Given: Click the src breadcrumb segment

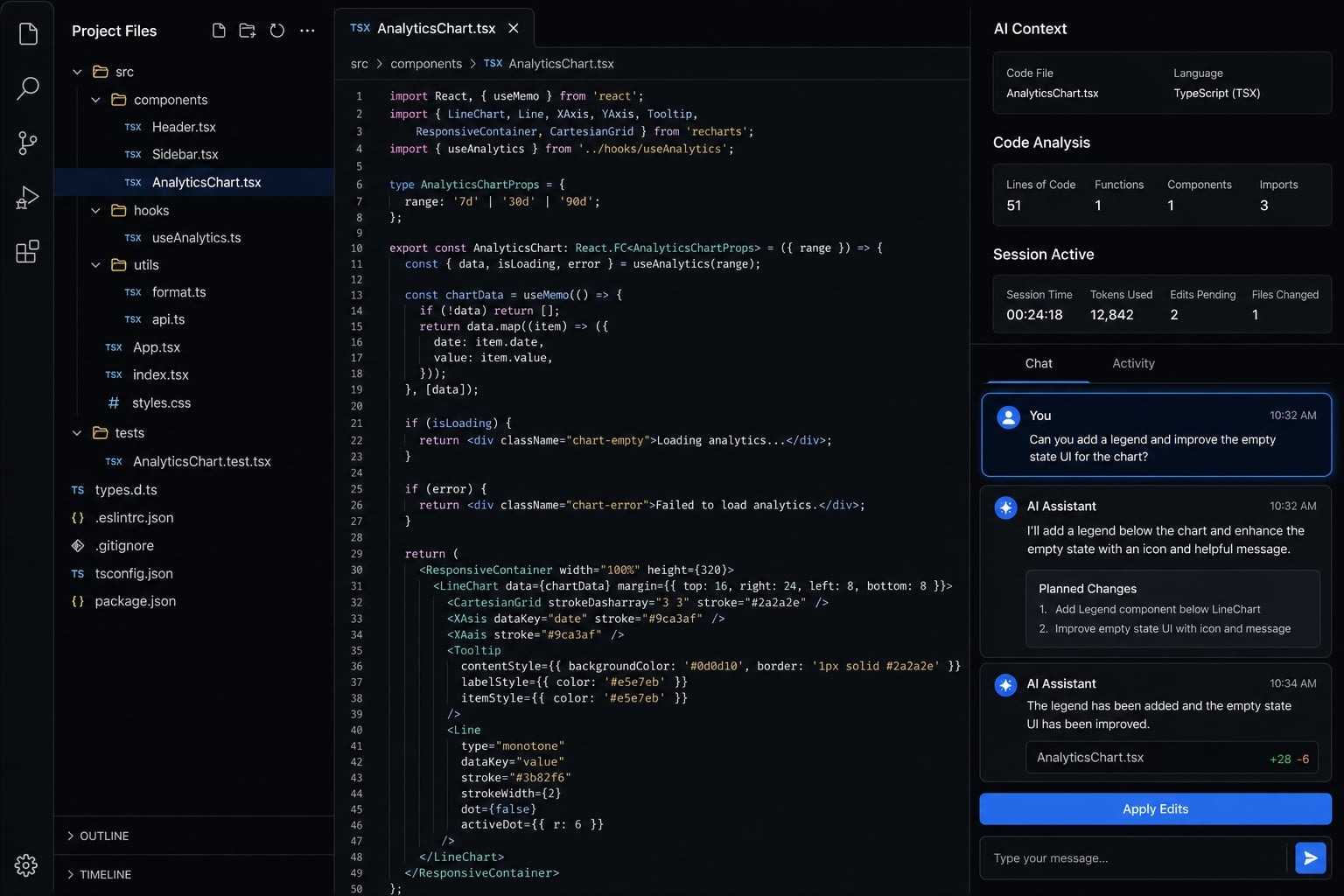Looking at the screenshot, I should tap(359, 64).
